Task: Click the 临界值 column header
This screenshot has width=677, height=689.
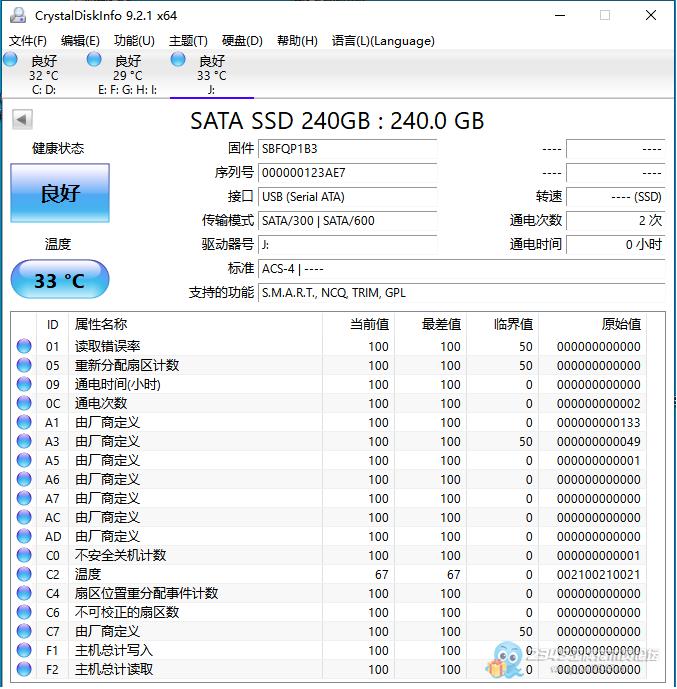Action: point(503,325)
